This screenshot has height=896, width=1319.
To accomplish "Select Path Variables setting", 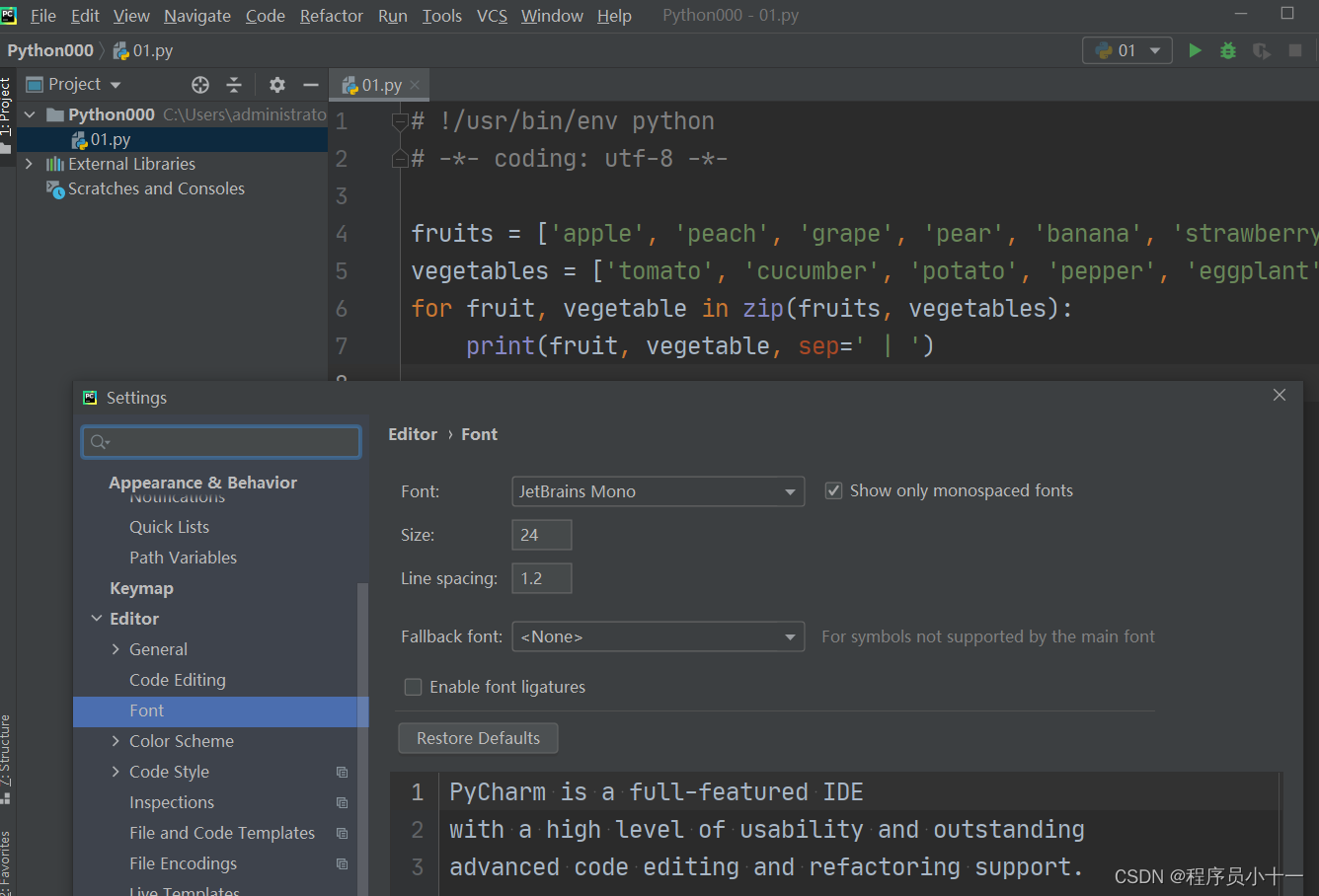I will click(183, 558).
